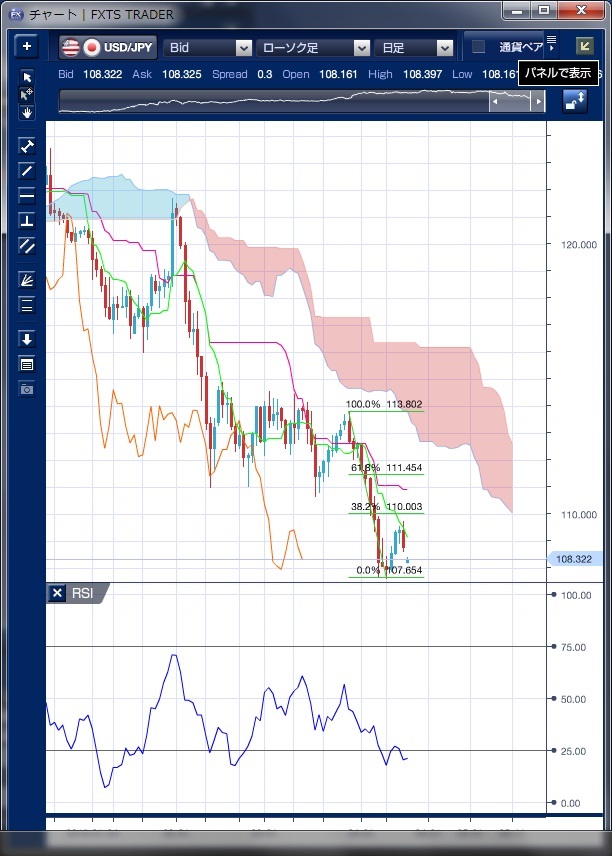Click the download arrow icon
The width and height of the screenshot is (612, 856).
pyautogui.click(x=27, y=339)
